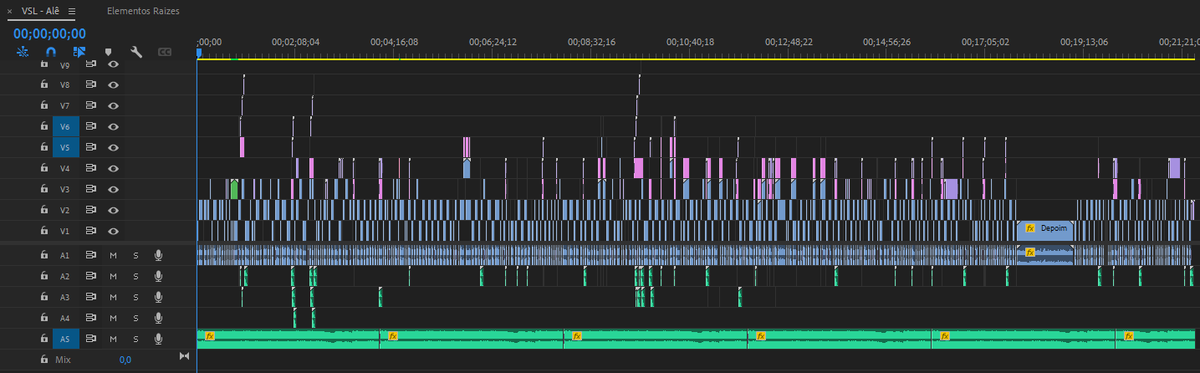Toggle sync lock on track V8
1200x373 pixels.
(x=91, y=85)
